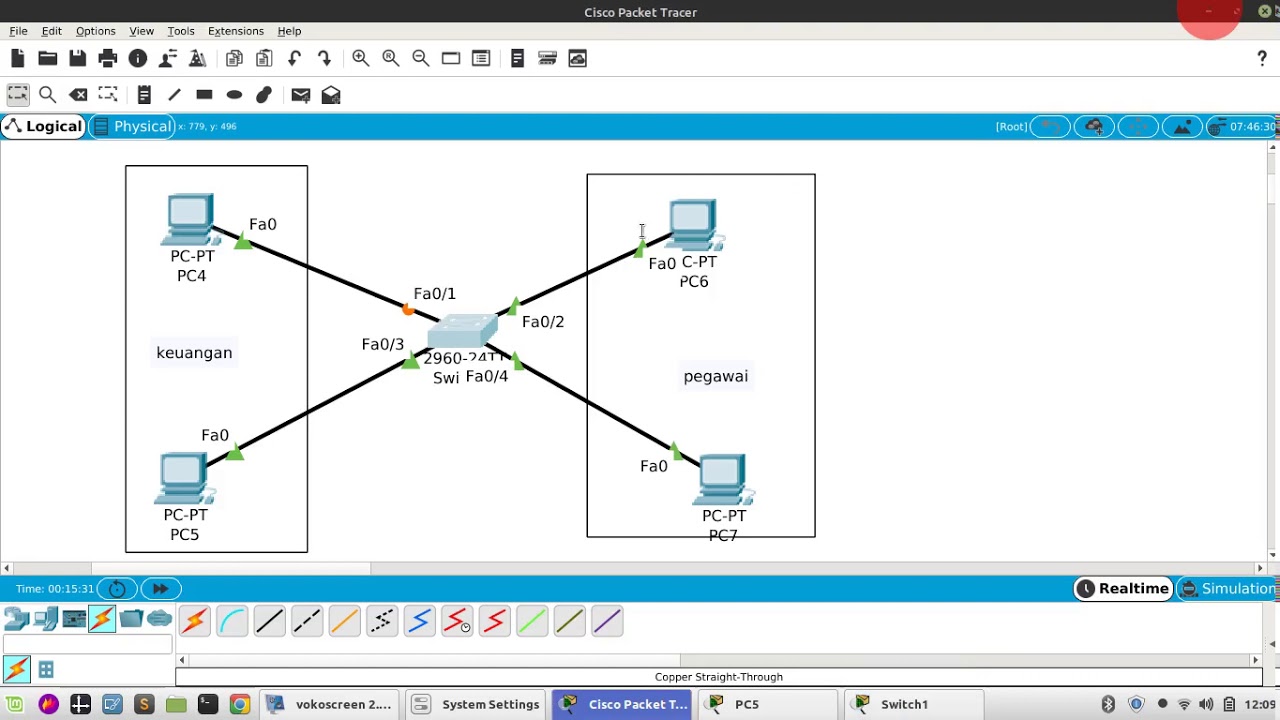
Task: Select the Draw Ellipse tool
Action: tap(234, 95)
